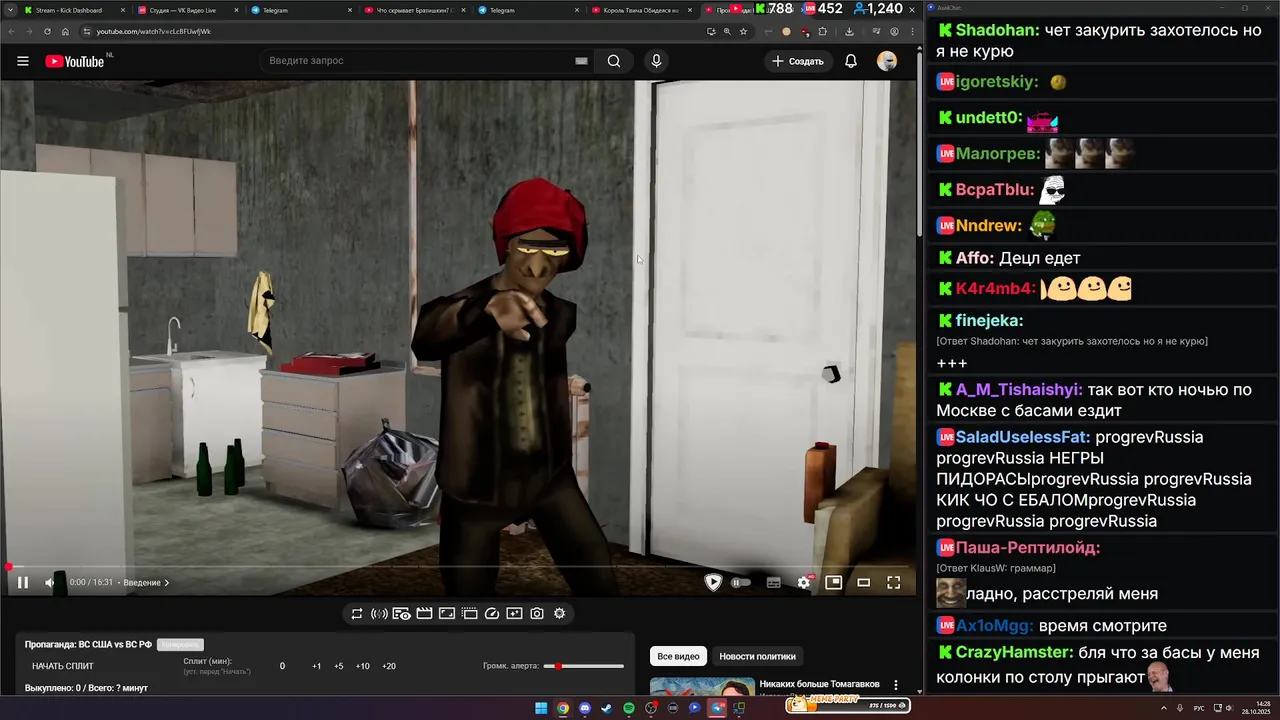
Task: Enter fullscreen mode in the player
Action: 894,583
